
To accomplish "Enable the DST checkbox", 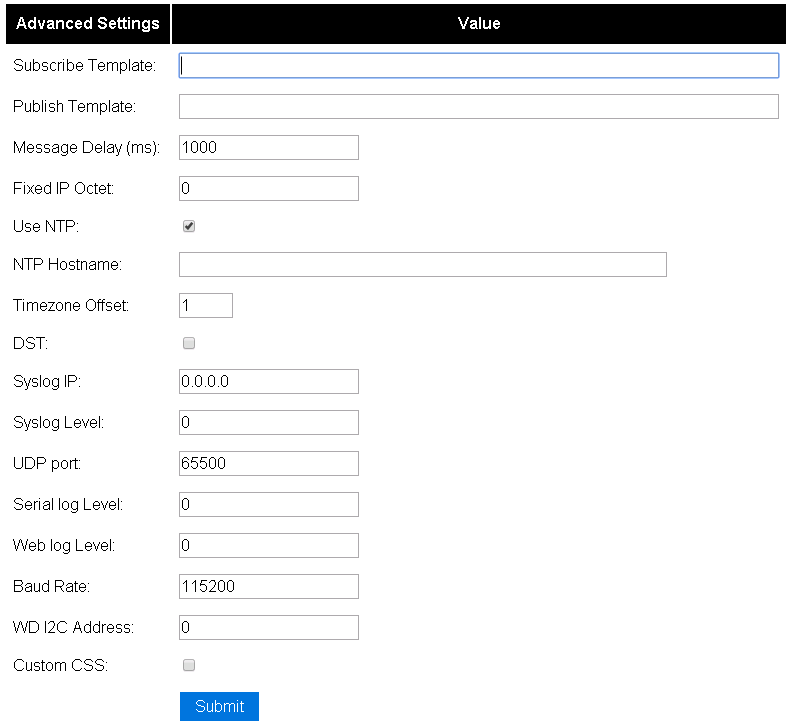I will (189, 344).
